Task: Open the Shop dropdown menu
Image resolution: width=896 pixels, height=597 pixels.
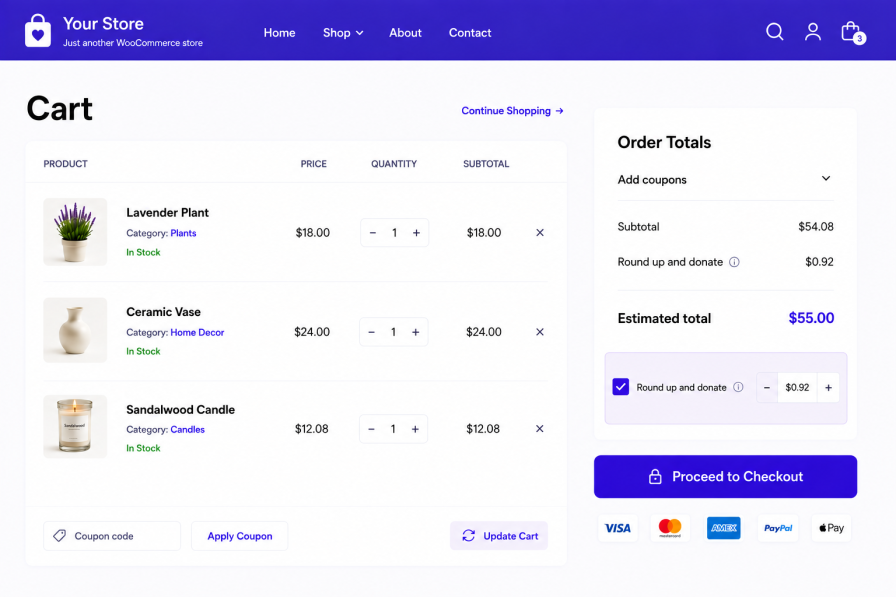Action: 343,33
